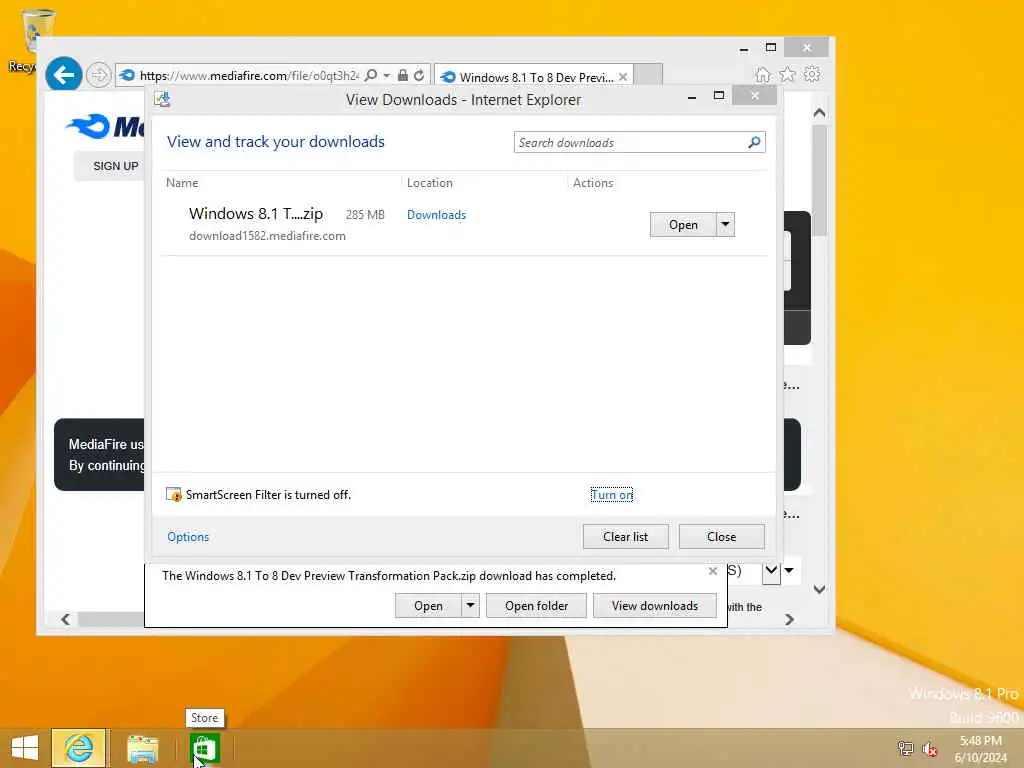Select the Windows 8.1 T....zip download entry
Image resolution: width=1024 pixels, height=768 pixels.
click(464, 224)
